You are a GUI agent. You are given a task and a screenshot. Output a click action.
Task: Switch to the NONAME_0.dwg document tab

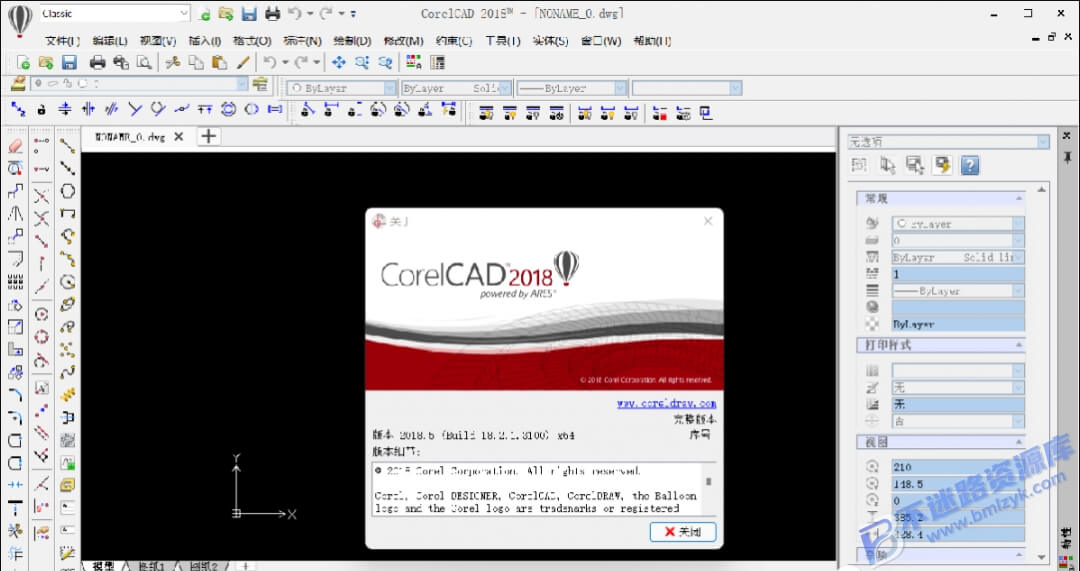tap(131, 136)
